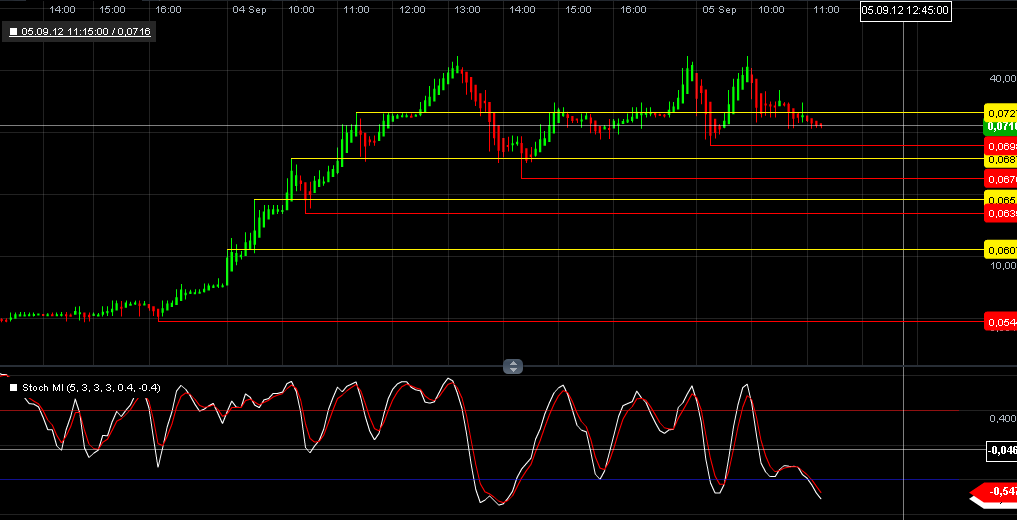Click the 04 Sep date on time axis
The image size is (1017, 520).
pyautogui.click(x=248, y=9)
